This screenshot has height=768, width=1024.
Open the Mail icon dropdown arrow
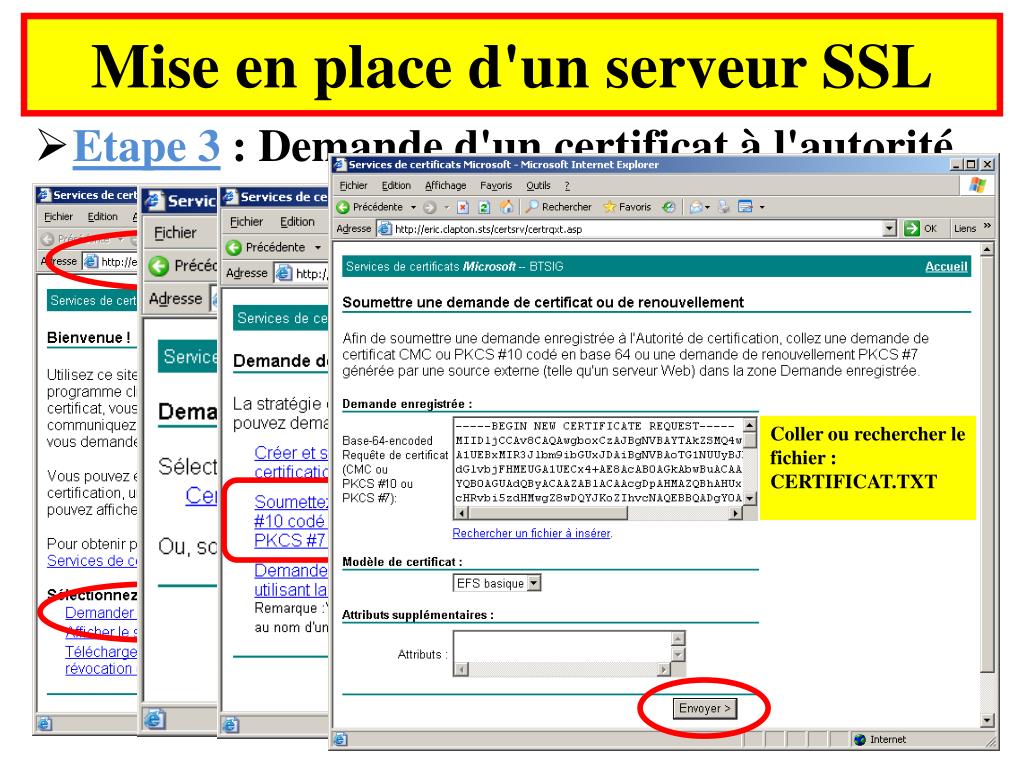(x=707, y=208)
